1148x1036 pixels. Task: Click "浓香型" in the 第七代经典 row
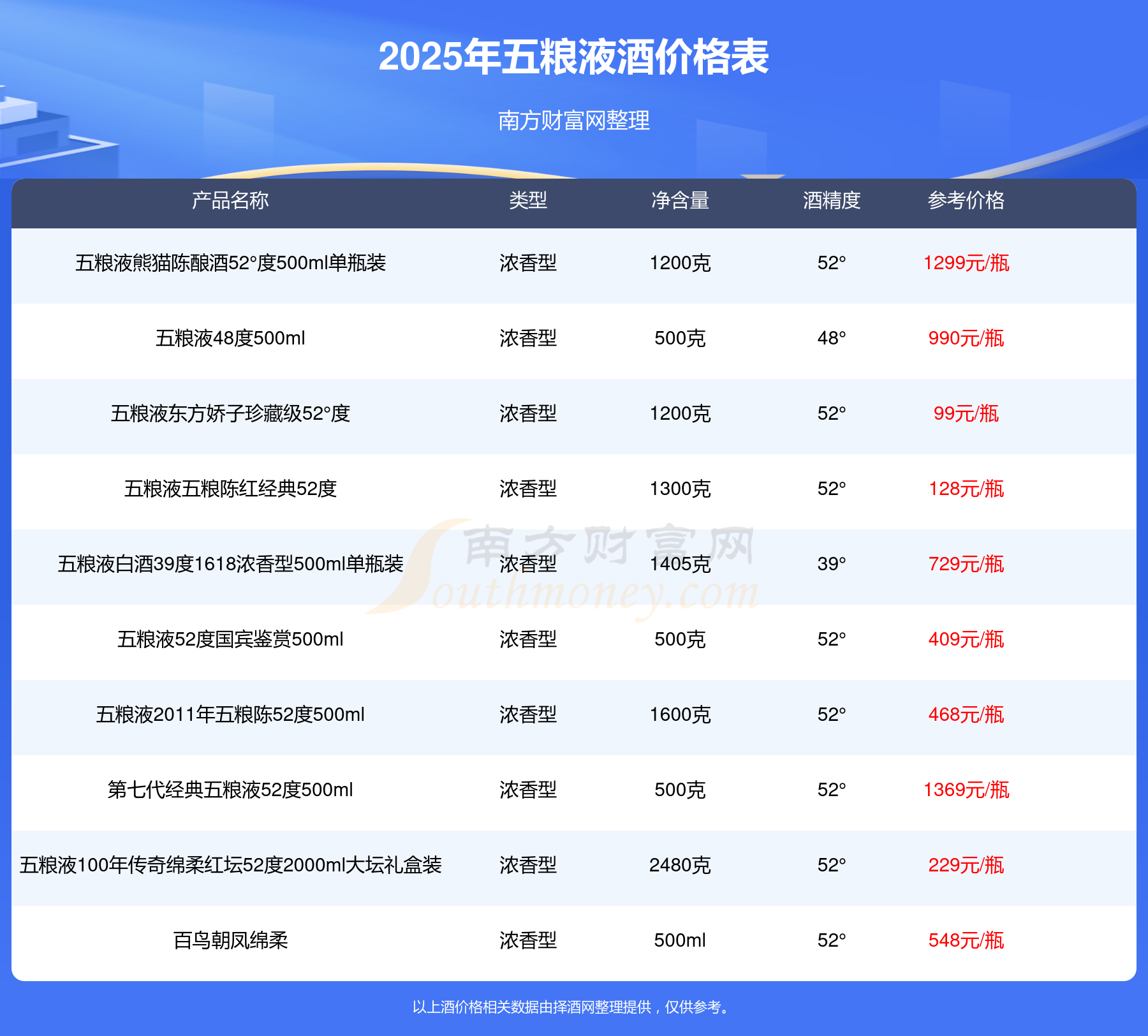point(528,790)
